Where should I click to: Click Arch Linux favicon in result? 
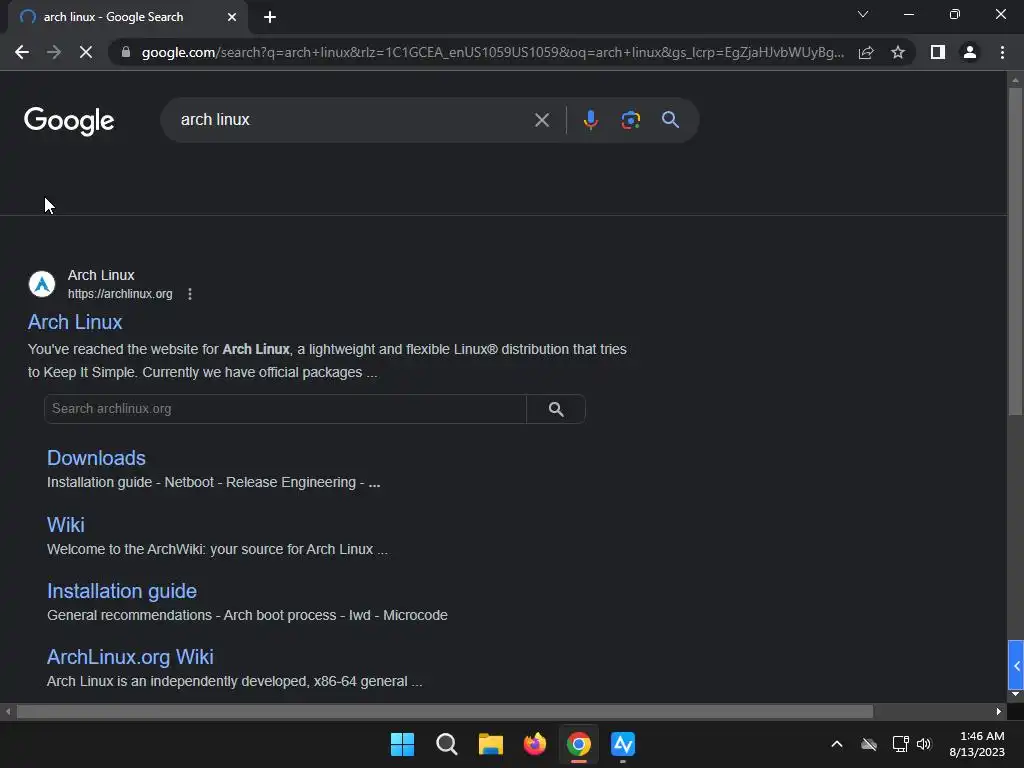coord(42,284)
